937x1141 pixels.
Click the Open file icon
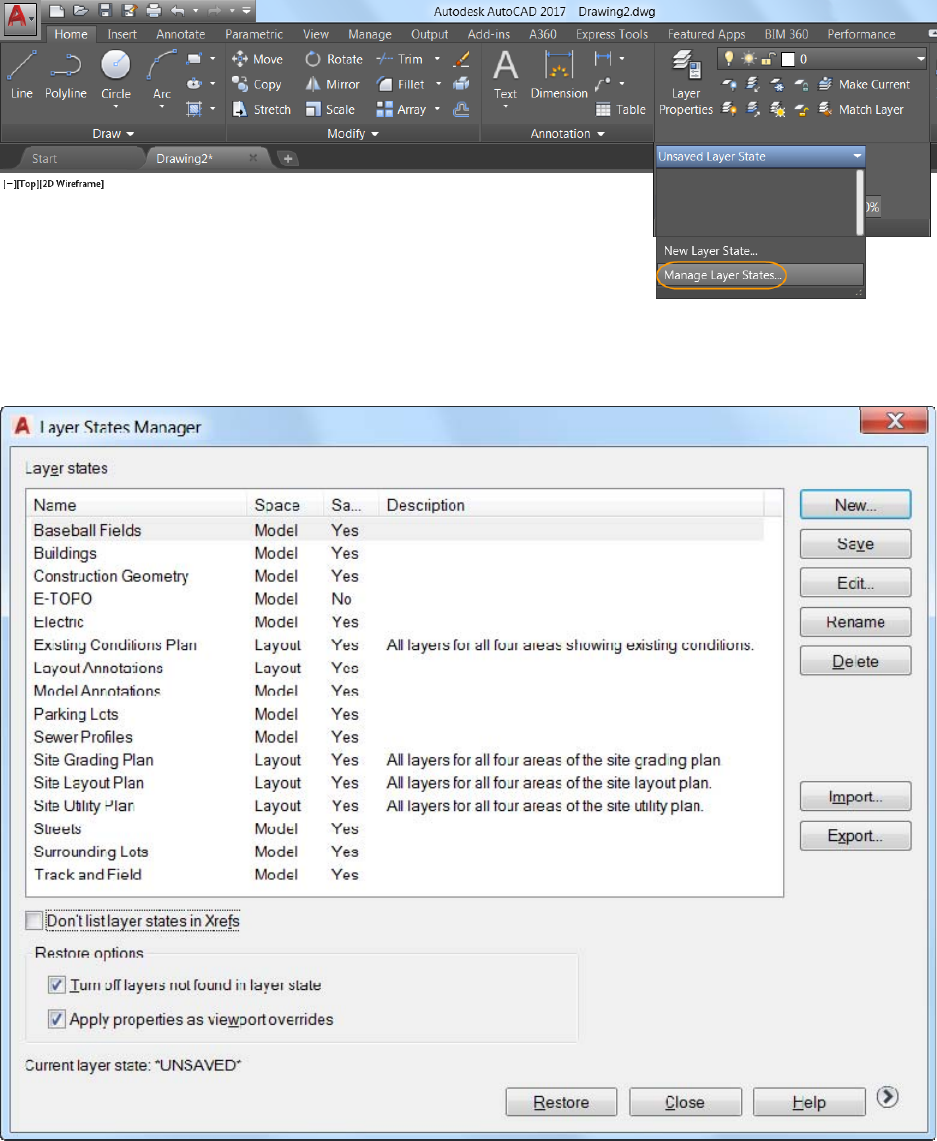(x=81, y=11)
